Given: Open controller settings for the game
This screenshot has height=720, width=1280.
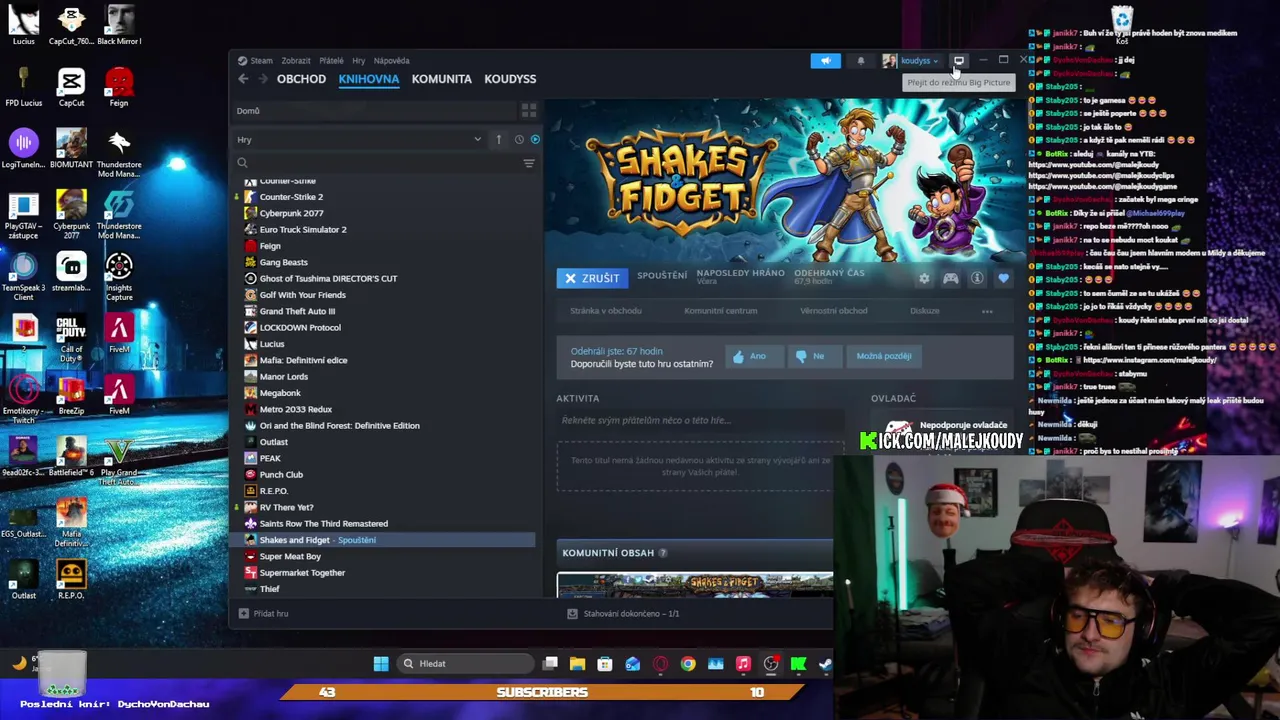Looking at the screenshot, I should click(951, 279).
